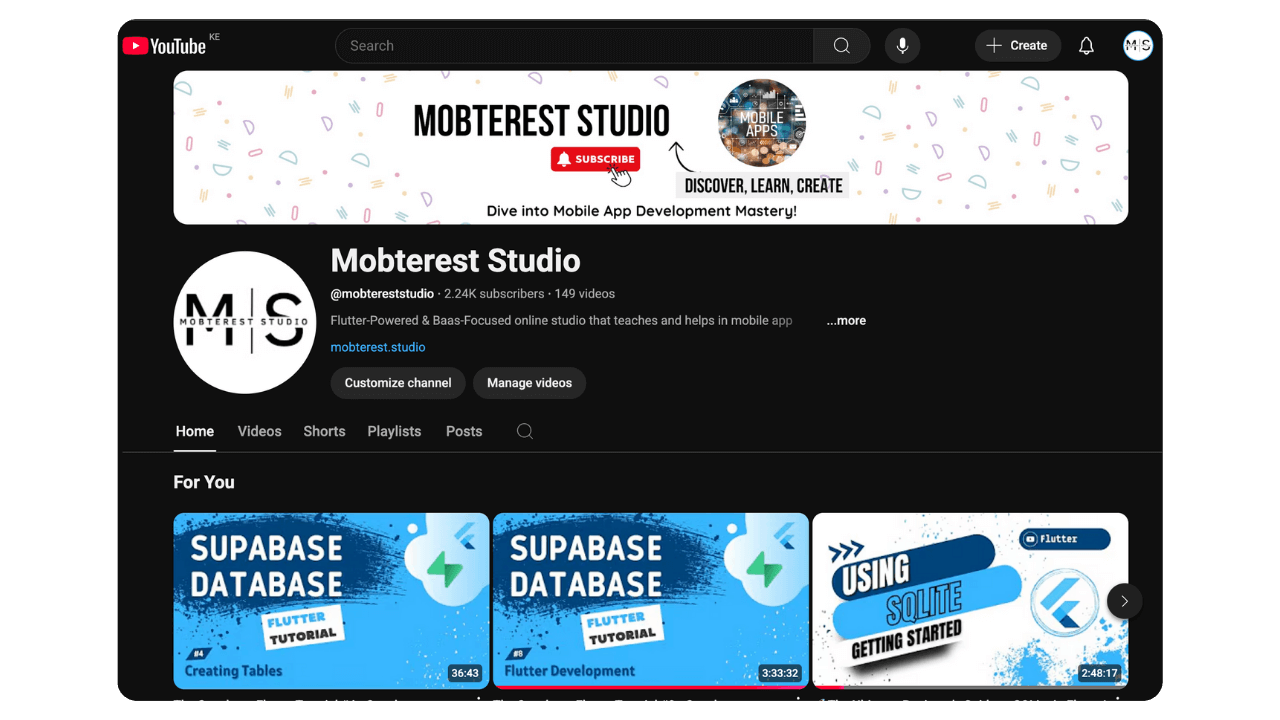Screen dimensions: 1280x720
Task: Click the channel banner image
Action: pyautogui.click(x=651, y=147)
